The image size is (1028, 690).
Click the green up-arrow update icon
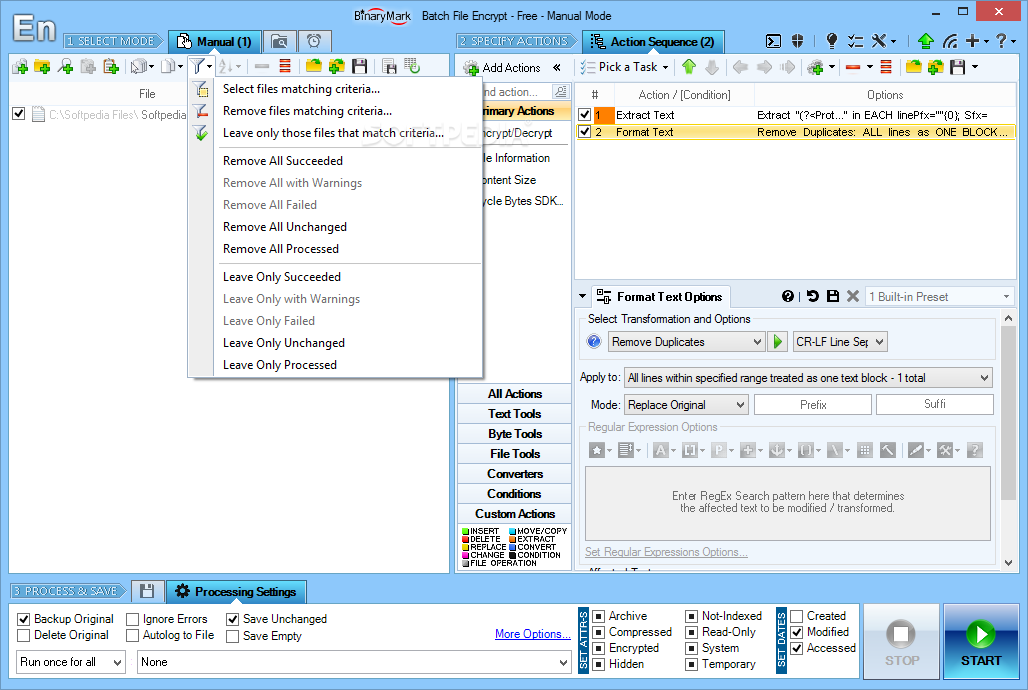[x=926, y=41]
